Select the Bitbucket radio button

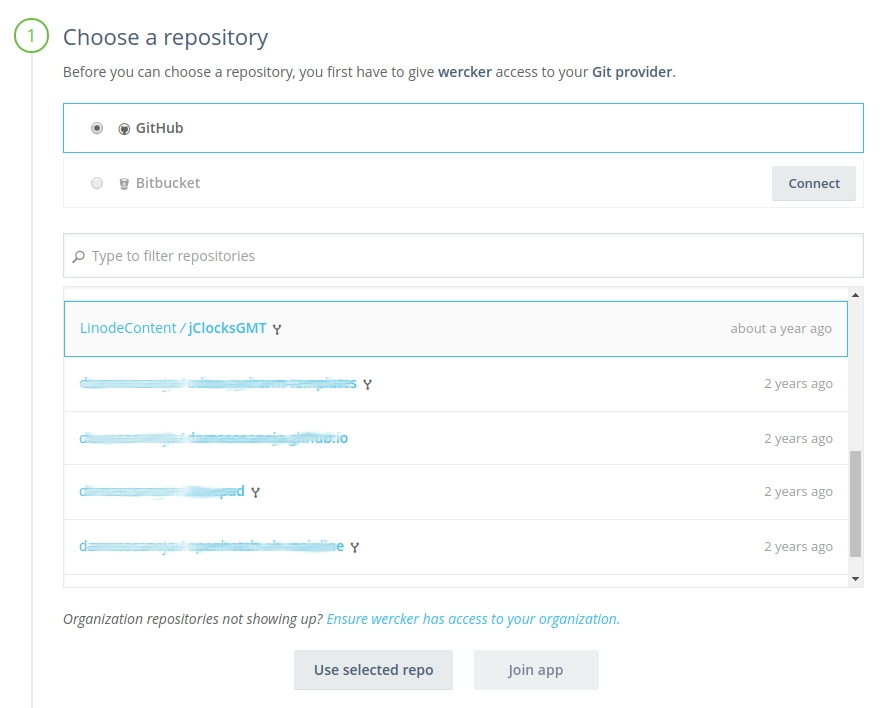(x=98, y=183)
